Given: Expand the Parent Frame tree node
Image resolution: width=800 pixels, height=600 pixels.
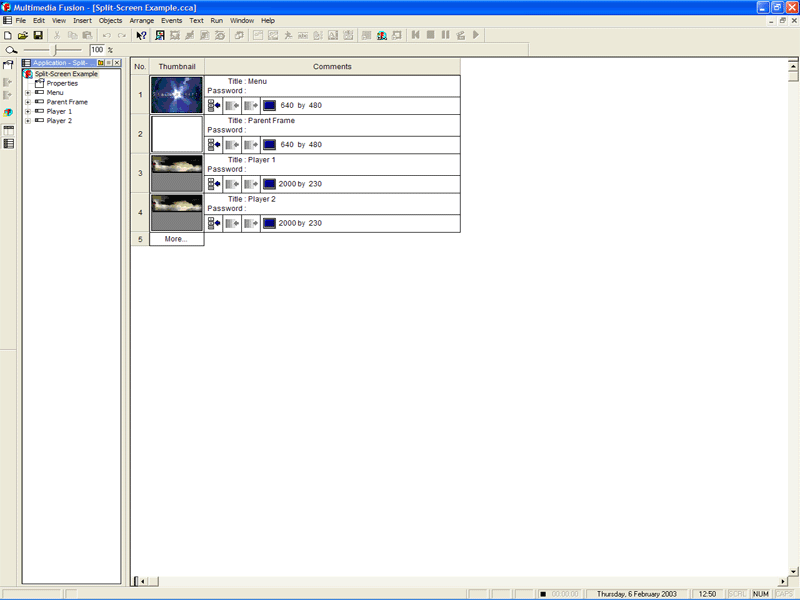Looking at the screenshot, I should click(x=28, y=102).
